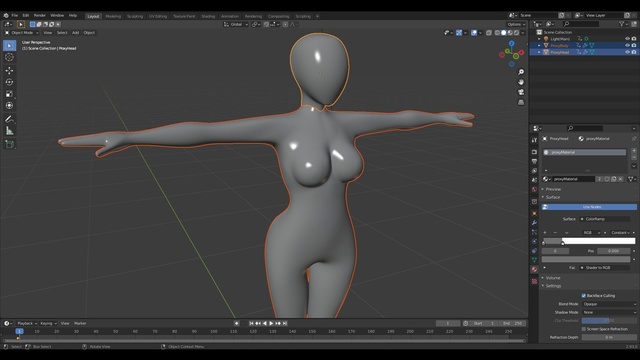640x360 pixels.
Task: Open the File menu
Action: 15,16
